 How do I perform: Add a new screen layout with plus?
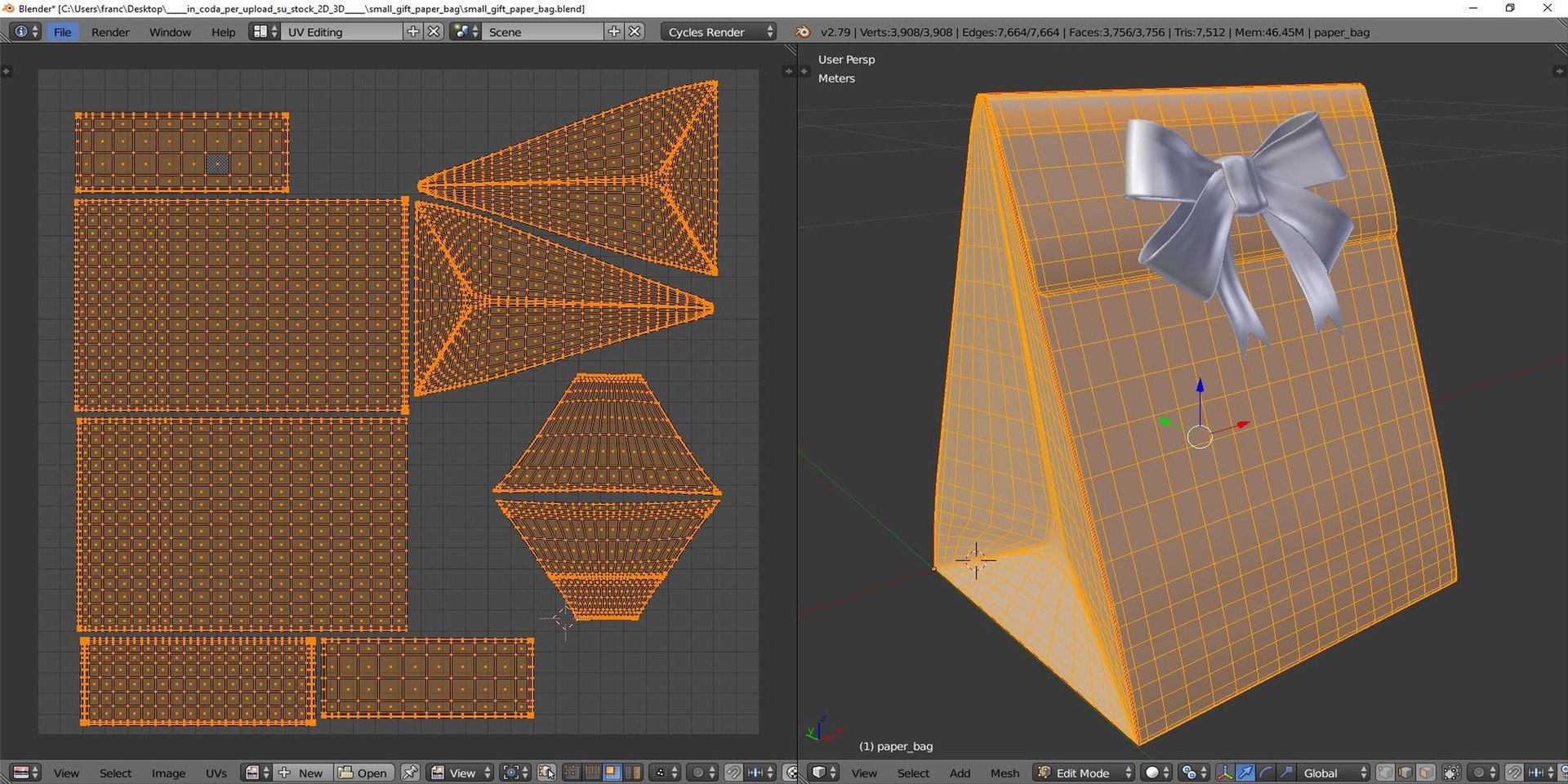(x=413, y=32)
